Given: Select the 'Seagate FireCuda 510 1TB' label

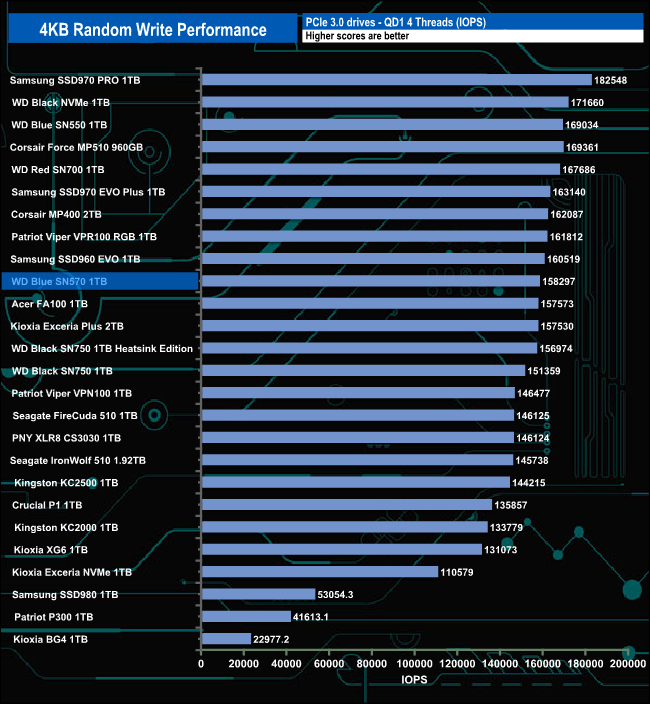Looking at the screenshot, I should (x=75, y=416).
